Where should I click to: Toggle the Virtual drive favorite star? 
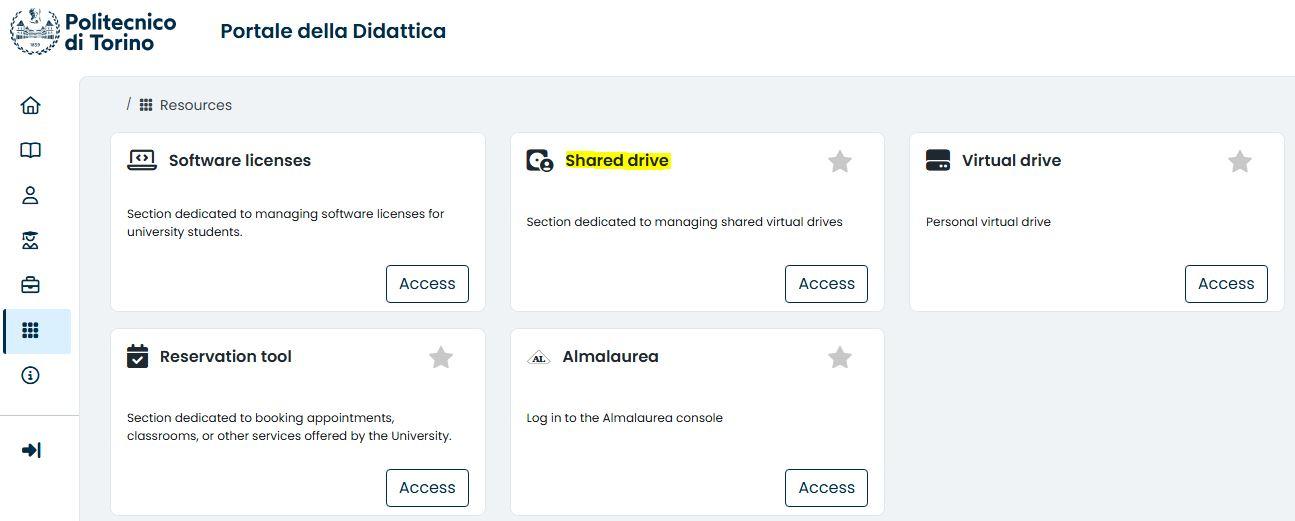pyautogui.click(x=1239, y=161)
